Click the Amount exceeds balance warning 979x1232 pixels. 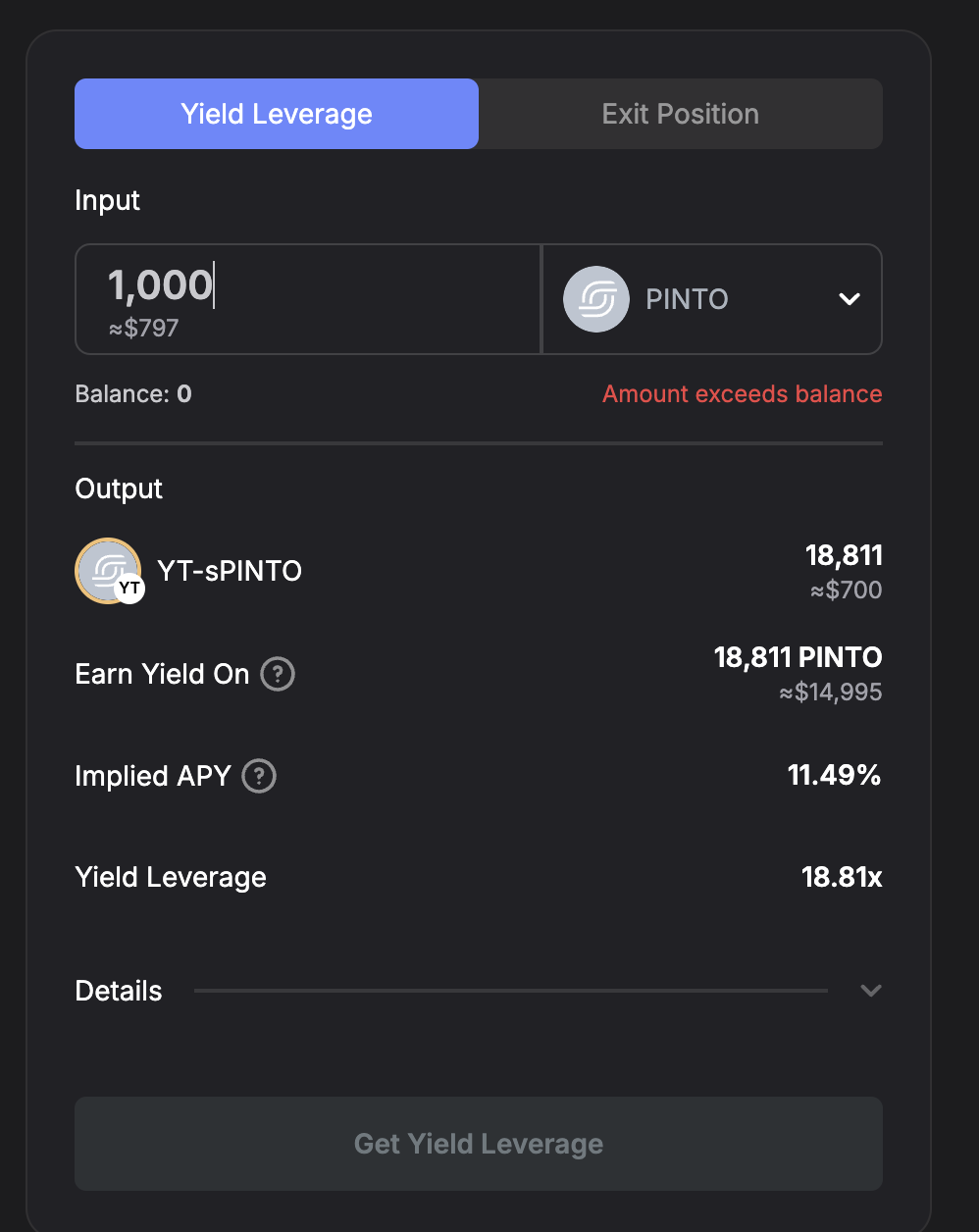(742, 394)
